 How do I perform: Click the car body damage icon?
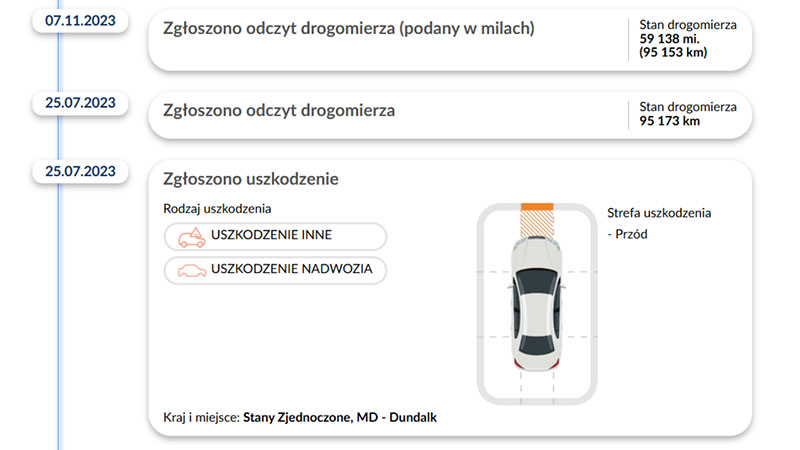coord(190,270)
